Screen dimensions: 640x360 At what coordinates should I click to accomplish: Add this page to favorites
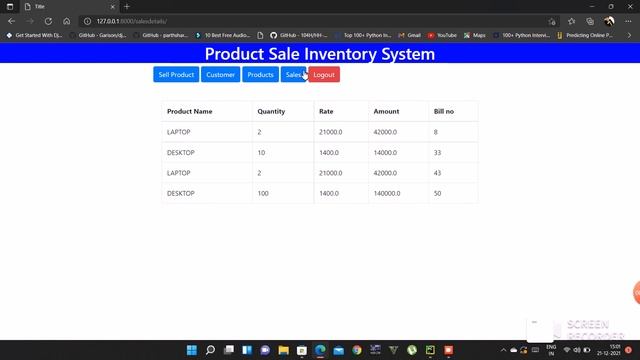click(x=552, y=22)
